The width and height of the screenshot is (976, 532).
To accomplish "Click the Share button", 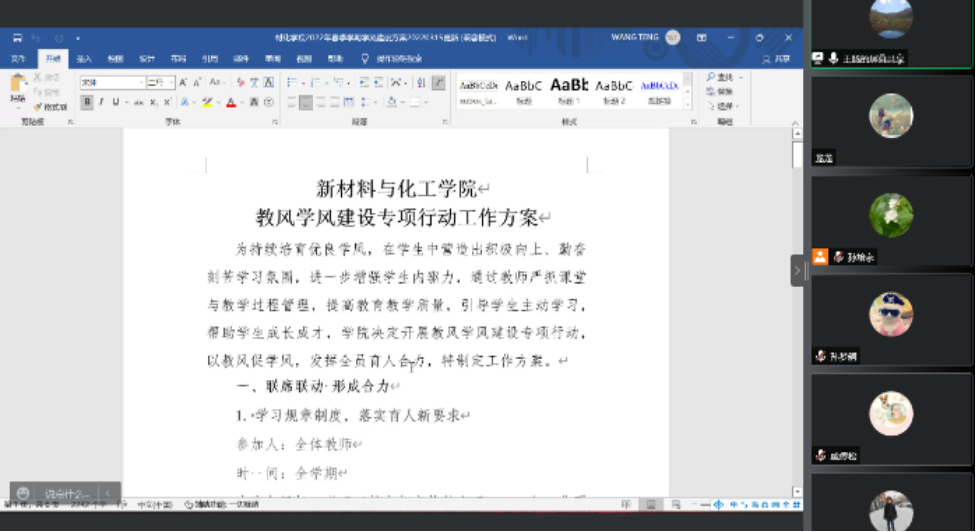I will coord(776,59).
